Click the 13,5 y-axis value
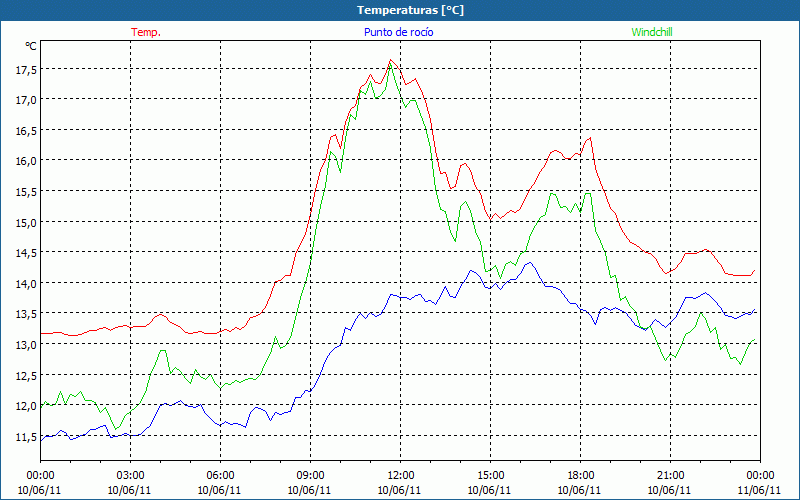800x500 pixels. coord(26,314)
